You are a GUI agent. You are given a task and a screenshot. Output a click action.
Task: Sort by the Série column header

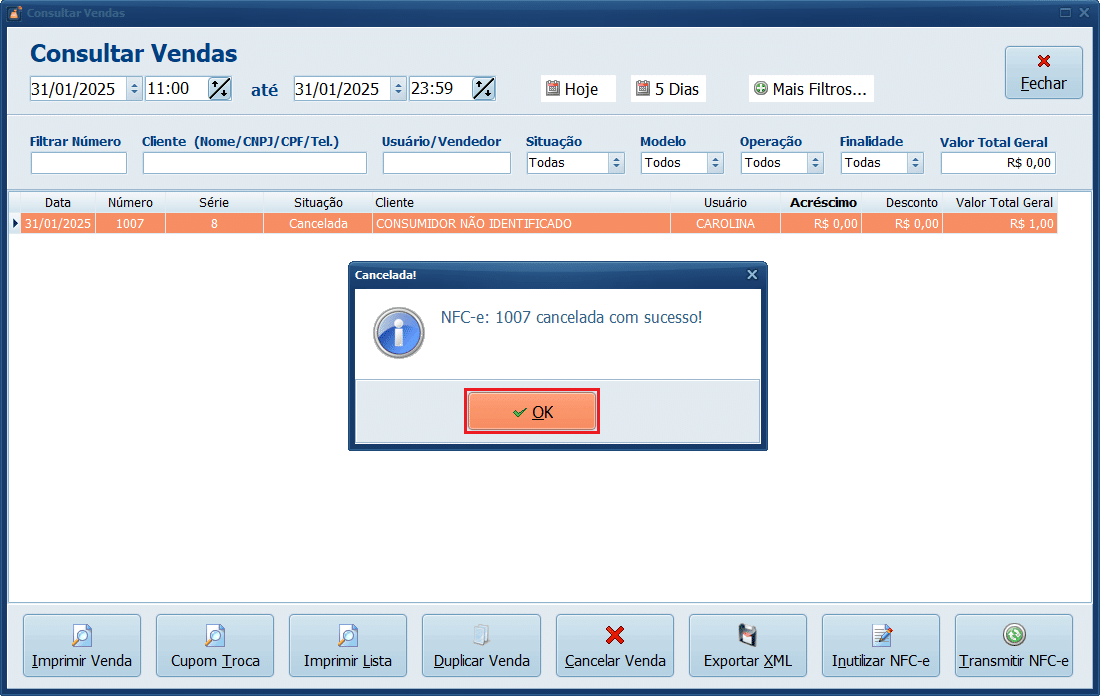[214, 202]
